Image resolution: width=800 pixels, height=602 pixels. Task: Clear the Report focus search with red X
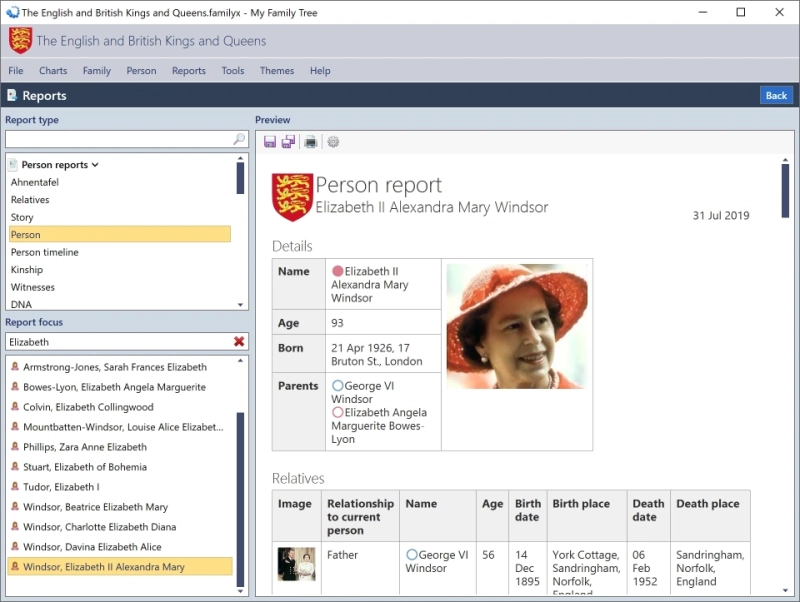tap(239, 341)
